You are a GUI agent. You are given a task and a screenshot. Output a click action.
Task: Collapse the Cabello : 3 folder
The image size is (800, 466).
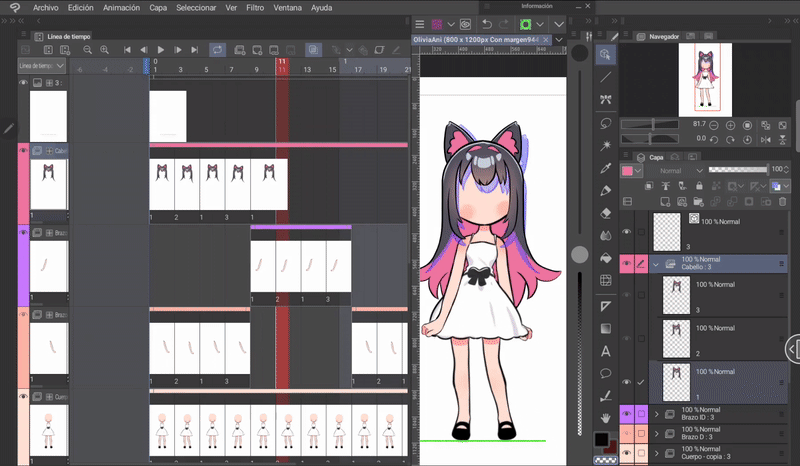pos(656,264)
